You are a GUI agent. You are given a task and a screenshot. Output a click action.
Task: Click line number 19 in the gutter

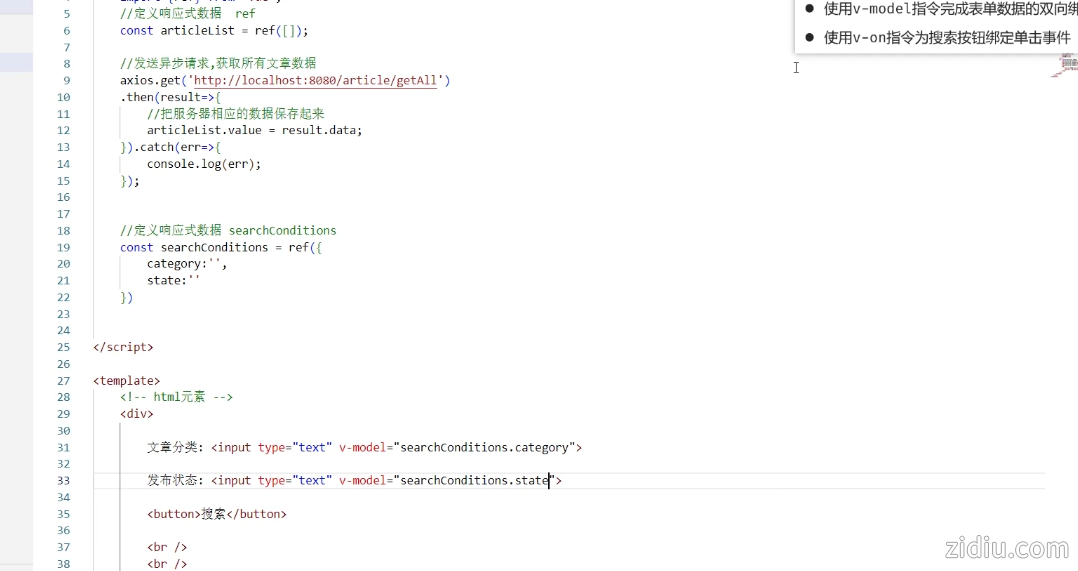64,247
